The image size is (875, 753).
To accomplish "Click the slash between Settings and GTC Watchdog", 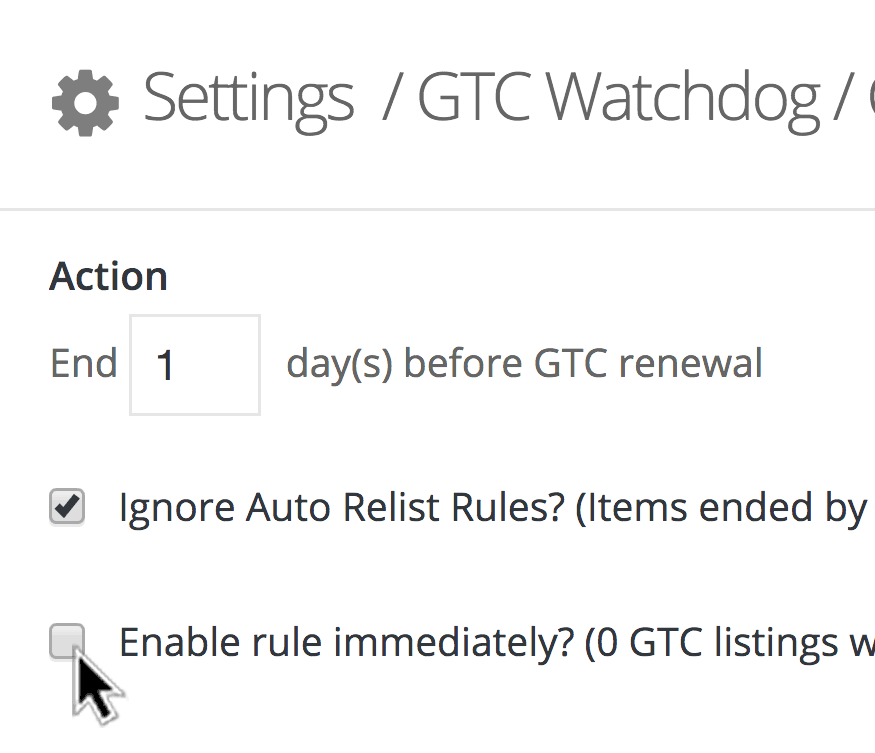I will (x=391, y=99).
